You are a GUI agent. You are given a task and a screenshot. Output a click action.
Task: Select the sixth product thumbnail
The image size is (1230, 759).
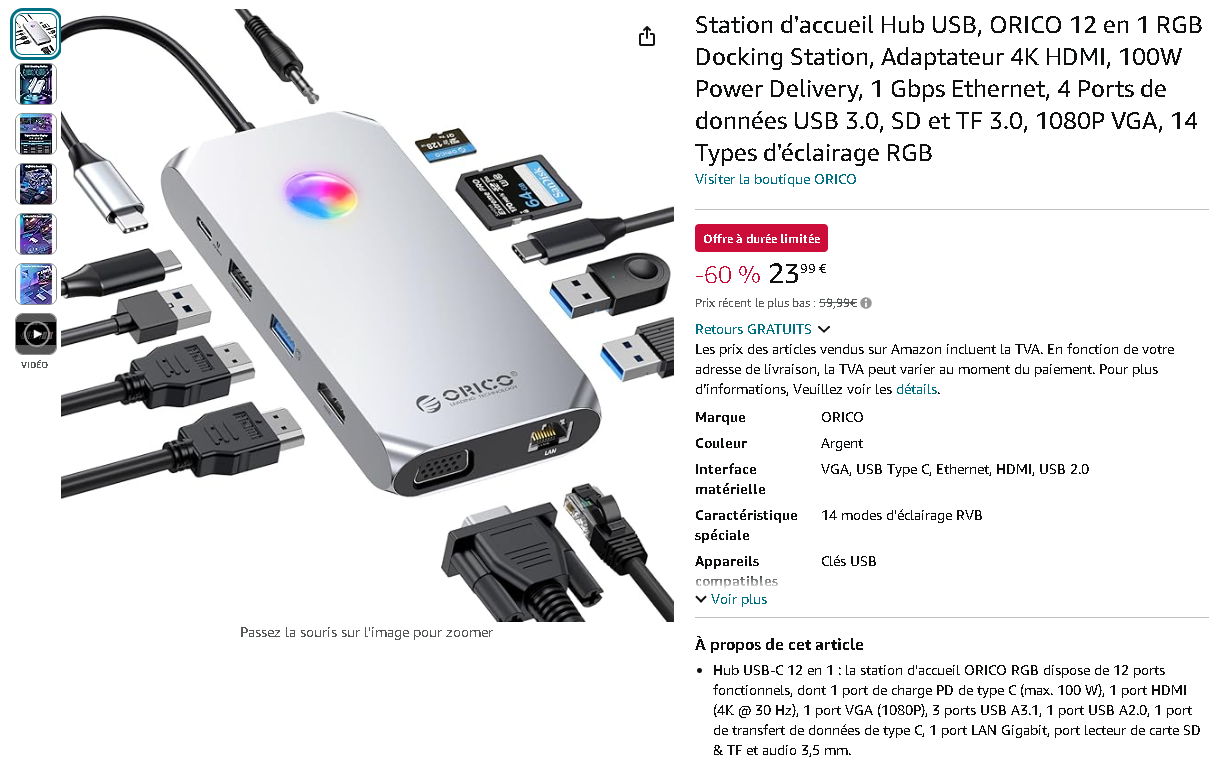coord(36,284)
